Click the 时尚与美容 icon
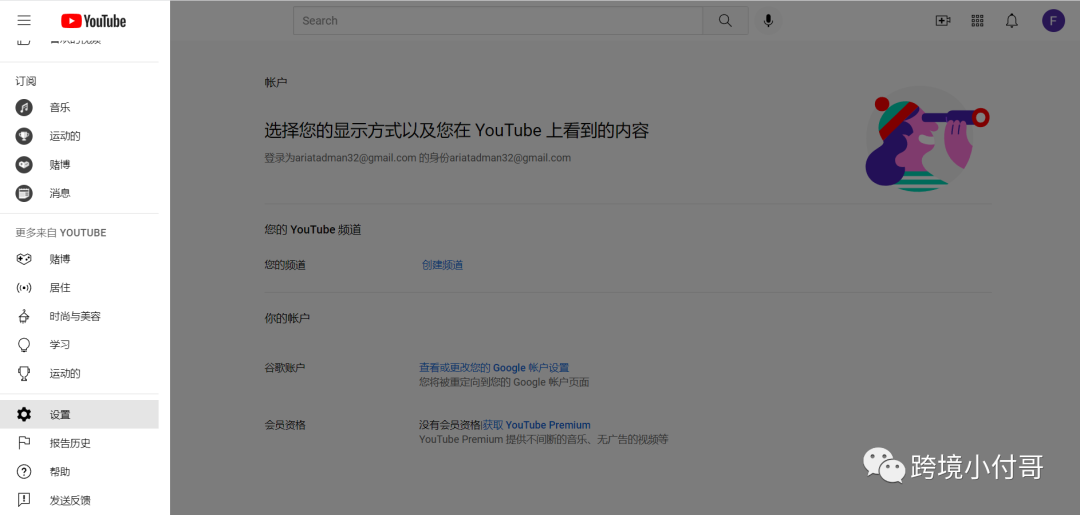This screenshot has height=515, width=1080. (x=24, y=317)
